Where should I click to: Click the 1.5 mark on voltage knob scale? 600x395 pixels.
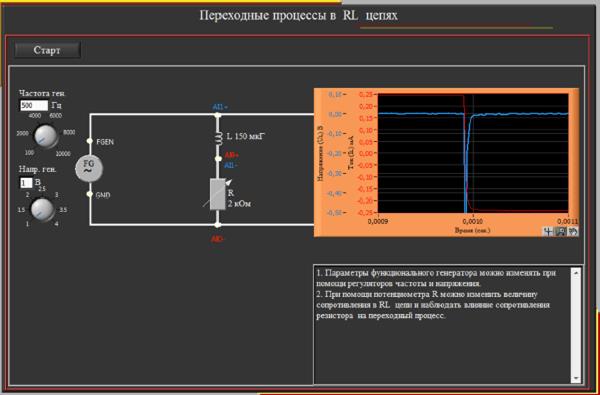pos(21,210)
